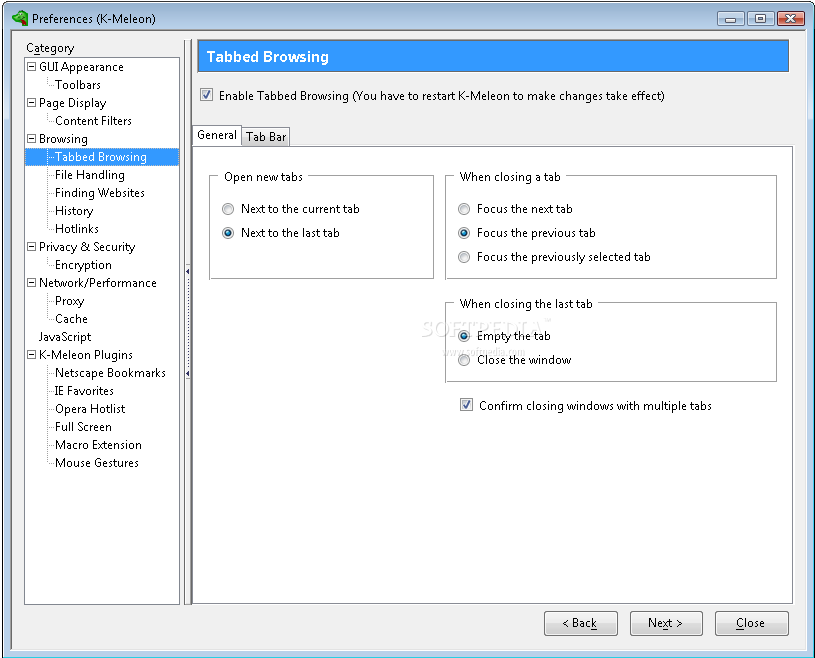This screenshot has height=658, width=815.
Task: Open Mouse Gestures plugin settings
Action: pos(97,463)
